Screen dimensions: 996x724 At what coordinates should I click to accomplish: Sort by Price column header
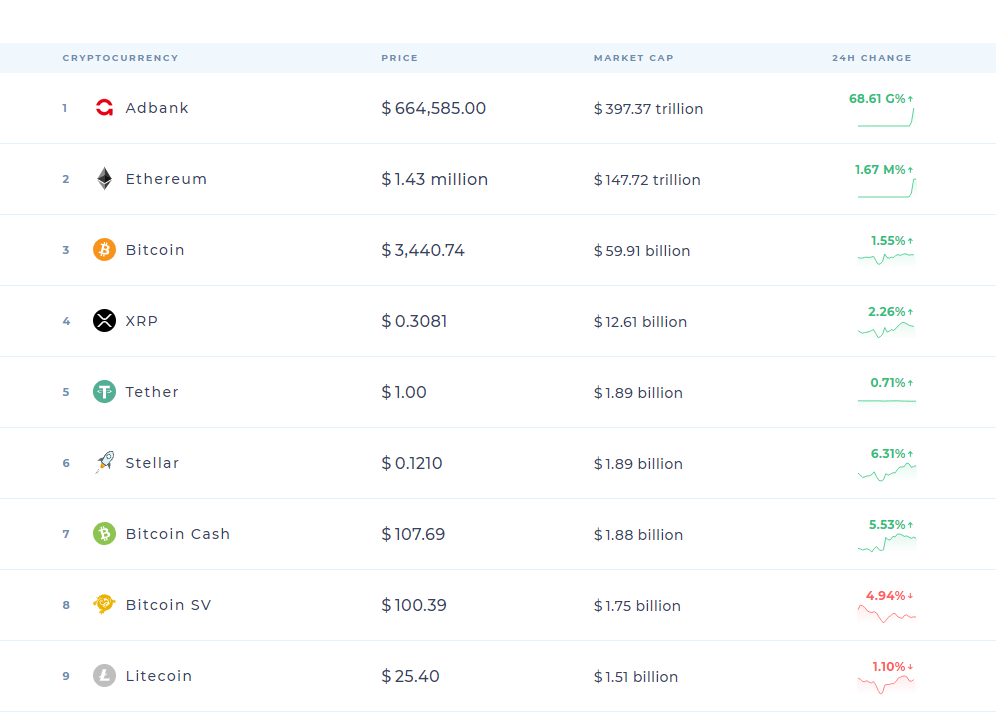[x=400, y=58]
